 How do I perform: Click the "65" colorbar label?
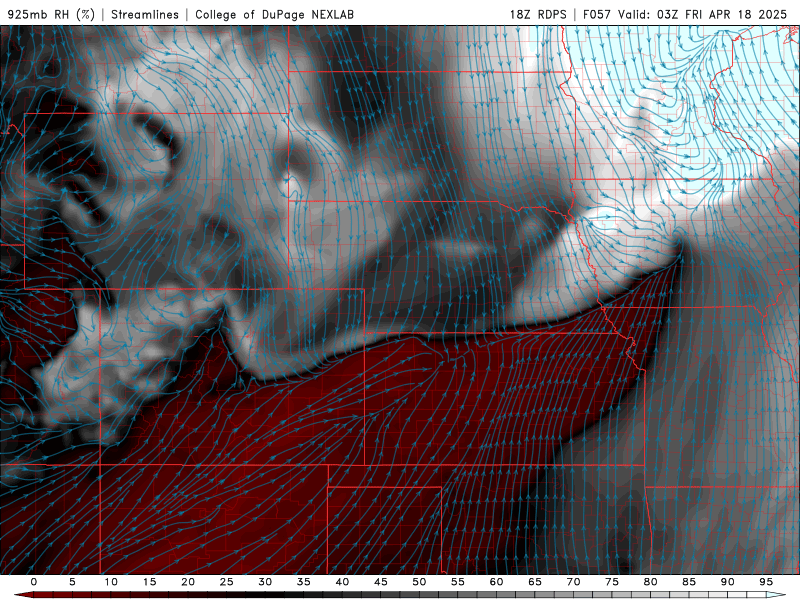pyautogui.click(x=535, y=582)
